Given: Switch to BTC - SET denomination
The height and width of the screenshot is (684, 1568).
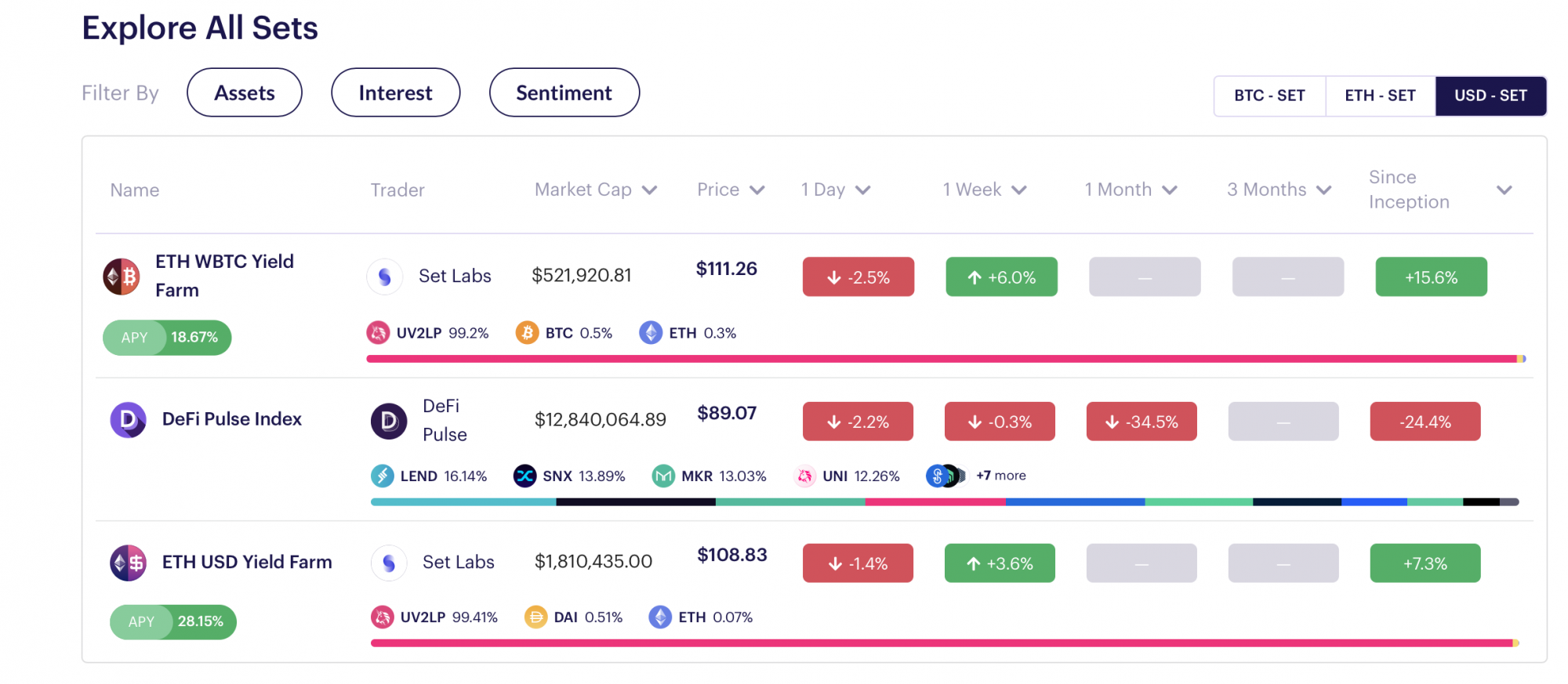Looking at the screenshot, I should click(1269, 96).
